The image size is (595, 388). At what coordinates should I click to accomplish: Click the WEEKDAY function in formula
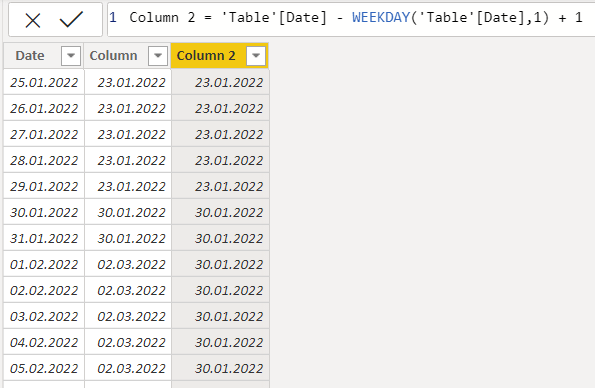click(x=381, y=17)
